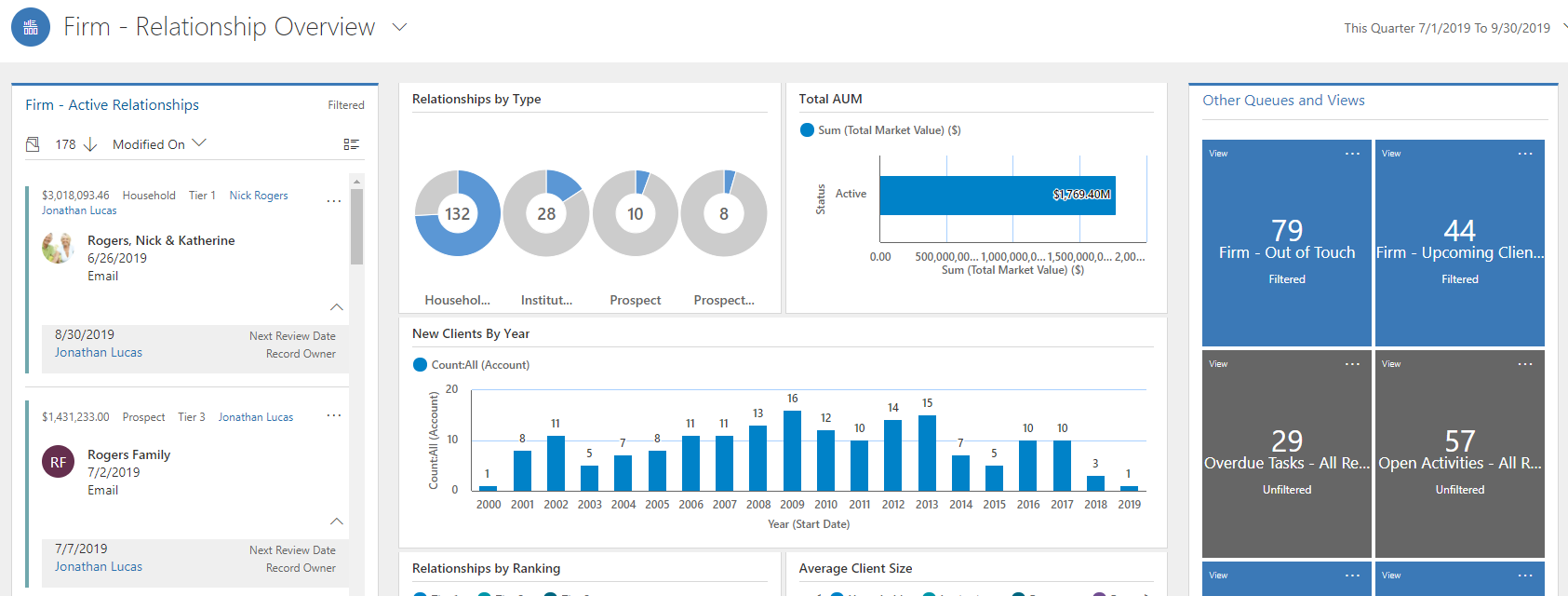Toggle sort direction arrow next to 178

[x=90, y=144]
